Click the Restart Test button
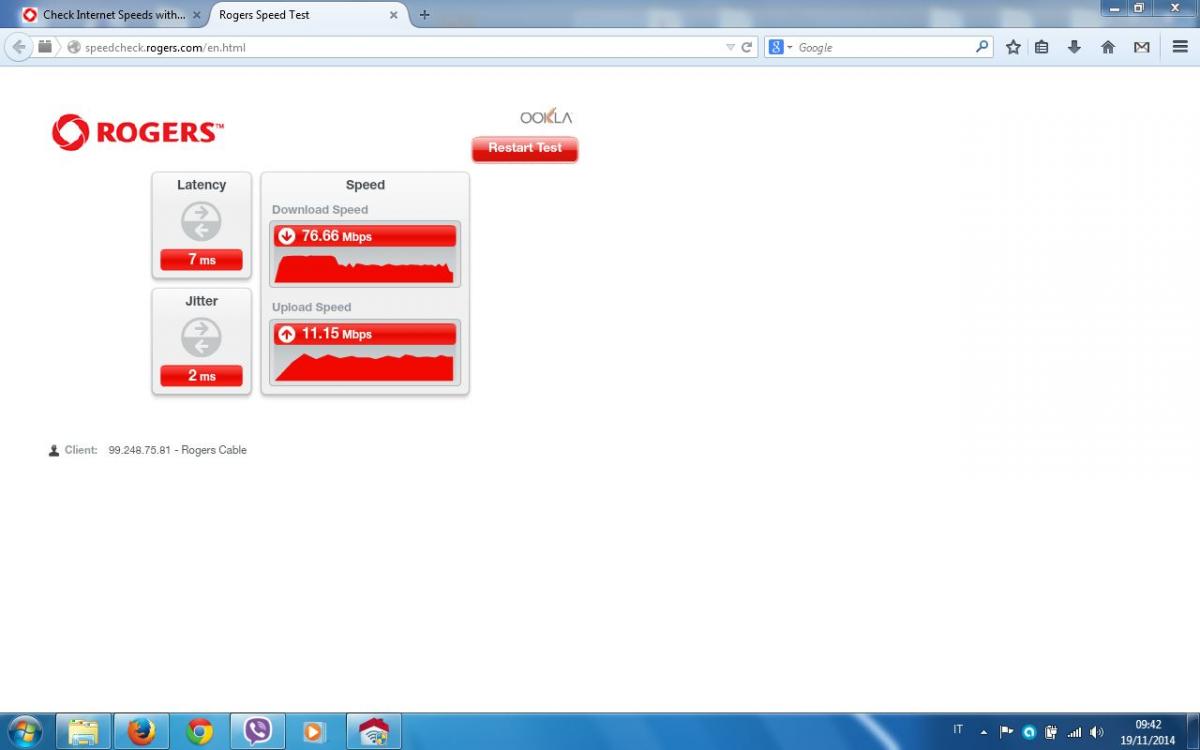The width and height of the screenshot is (1200, 750). click(525, 148)
